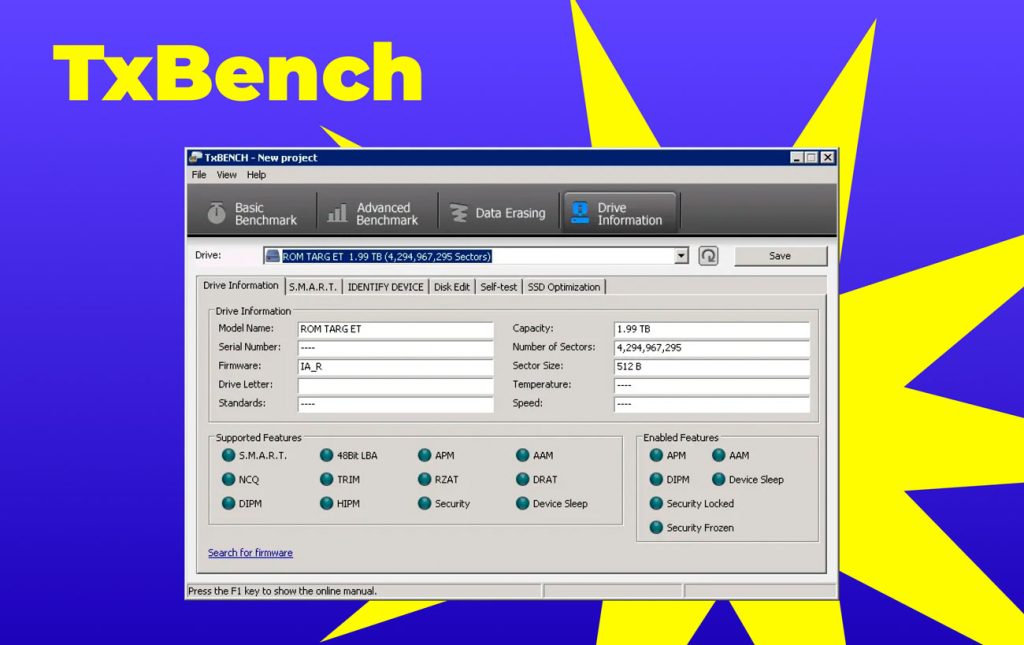Close the TxBENCH window
Screen dimensions: 1024x645
tap(827, 157)
